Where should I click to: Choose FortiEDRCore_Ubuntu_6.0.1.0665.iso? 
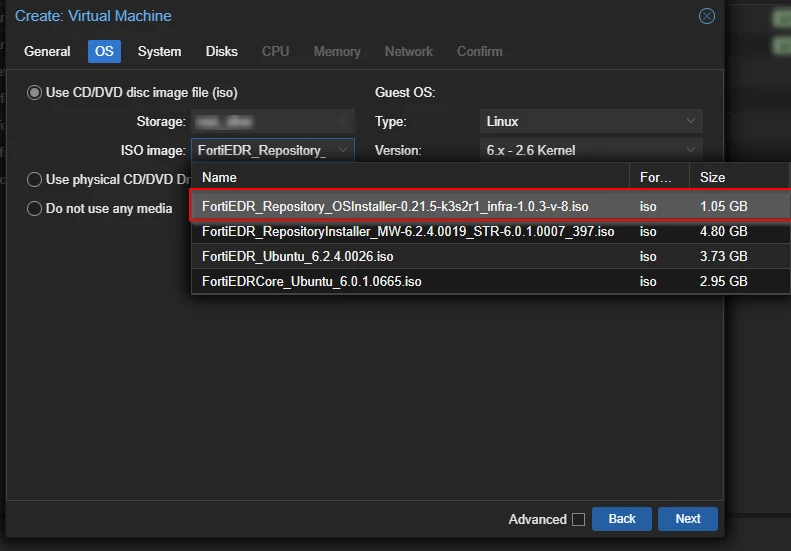pos(490,282)
